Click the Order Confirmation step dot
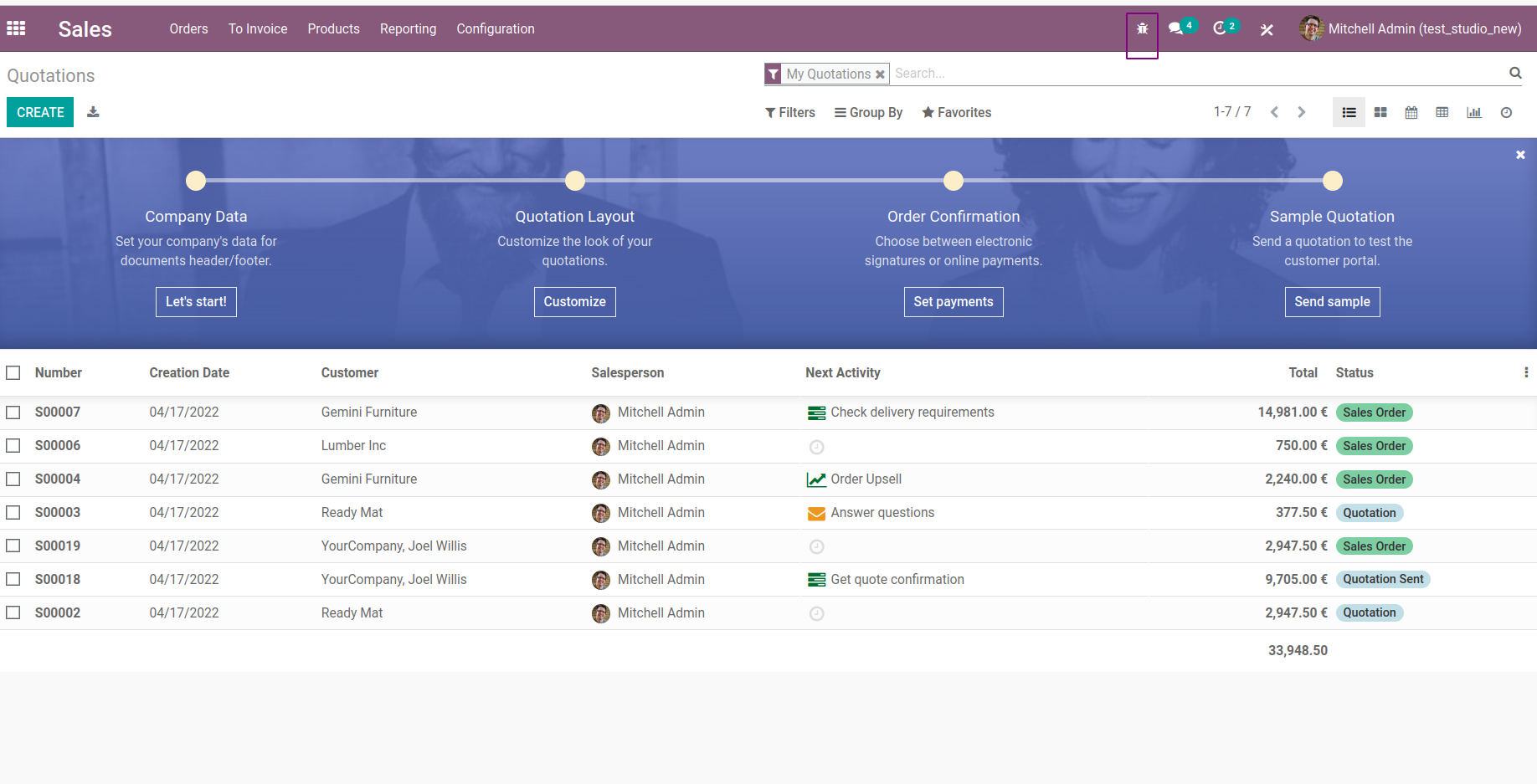This screenshot has height=784, width=1537. (x=954, y=181)
